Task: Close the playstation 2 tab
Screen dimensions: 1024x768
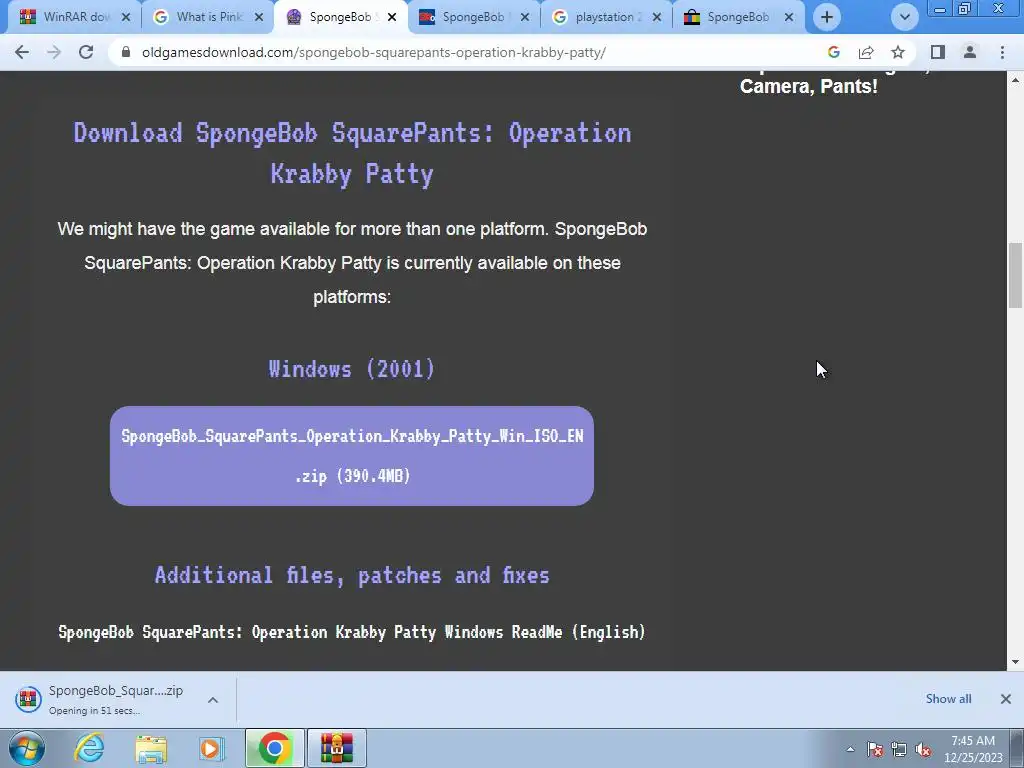Action: coord(657,17)
